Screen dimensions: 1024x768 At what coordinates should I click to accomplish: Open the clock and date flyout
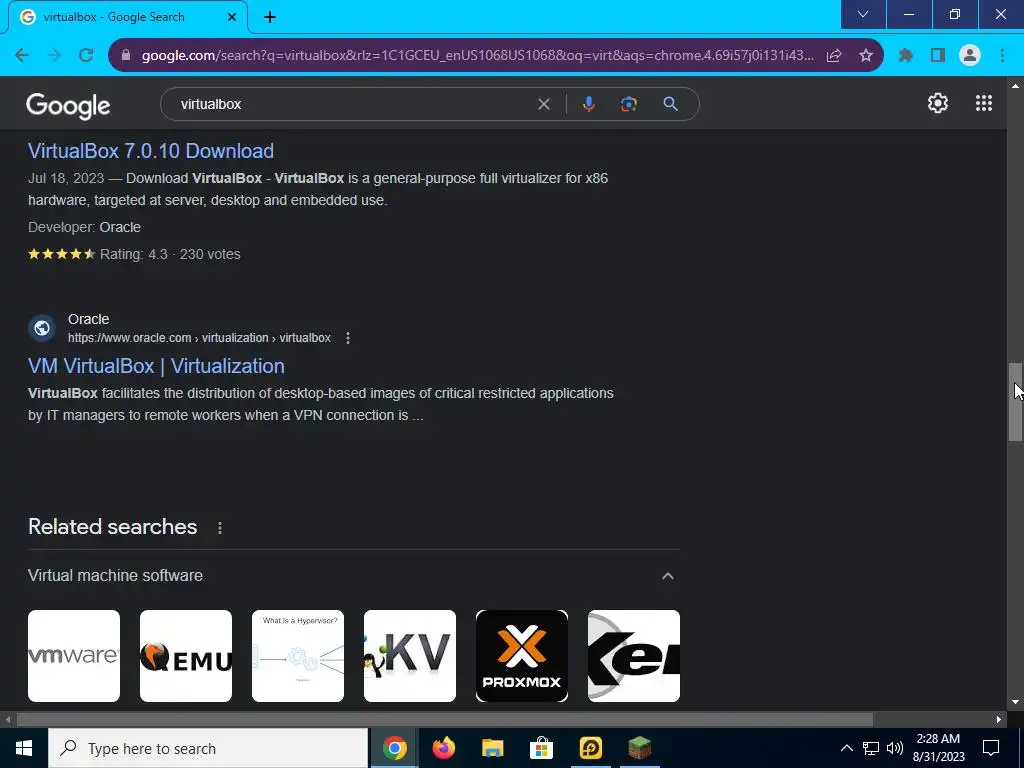pos(938,748)
